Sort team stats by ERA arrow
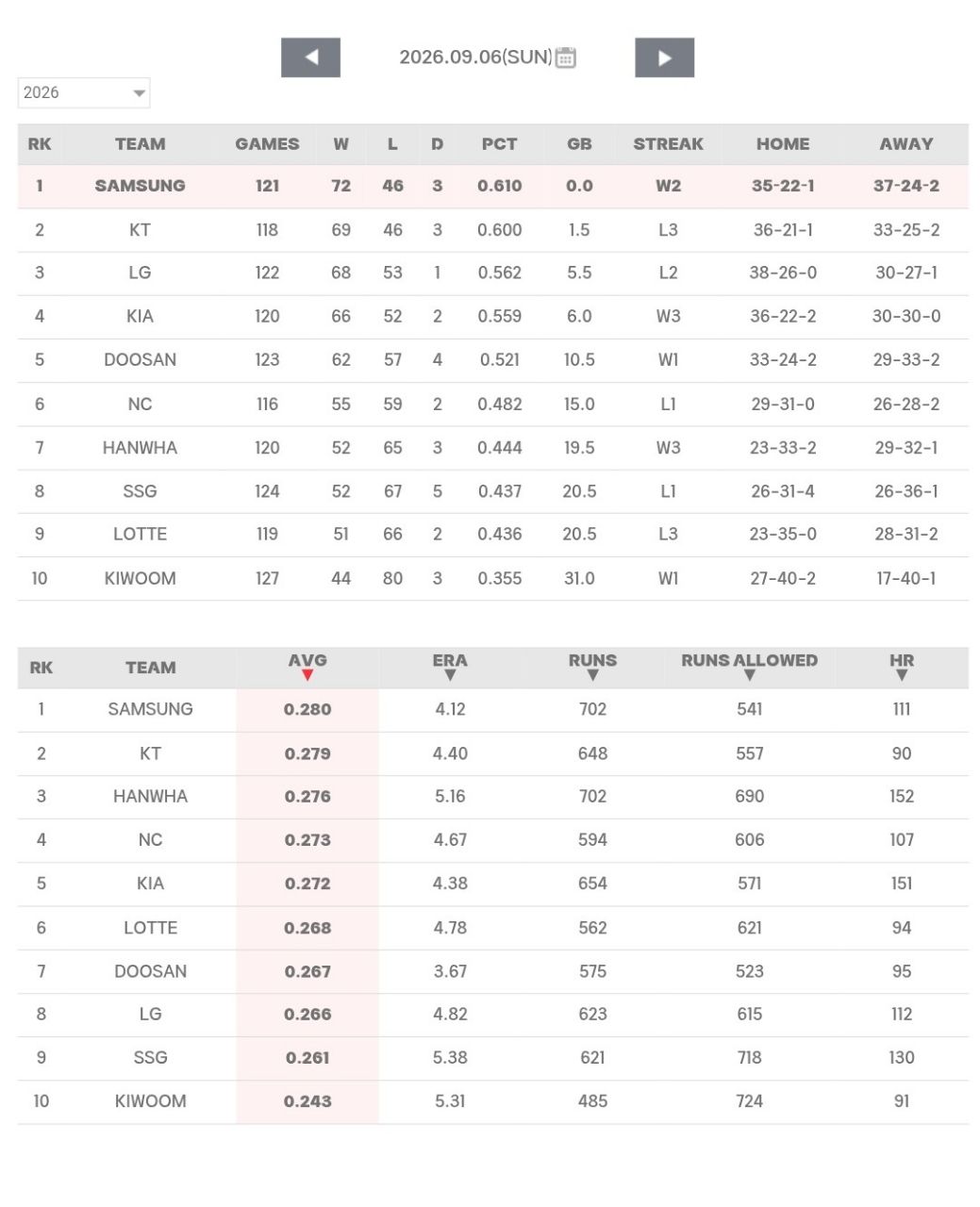Viewport: 980px width, 1207px height. tap(450, 675)
